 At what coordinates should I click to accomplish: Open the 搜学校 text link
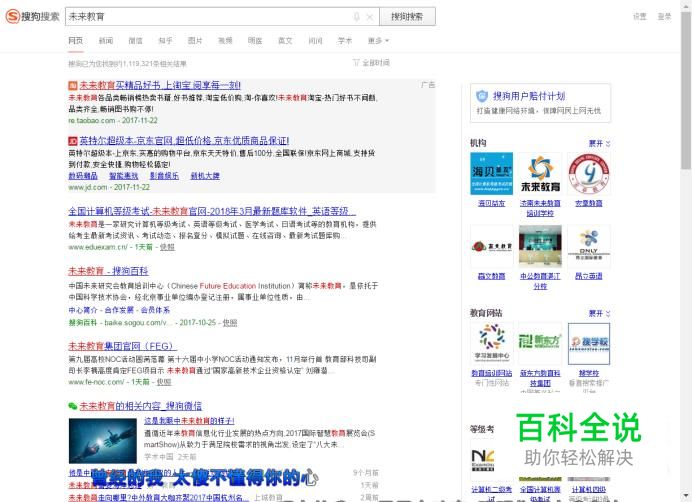589,373
